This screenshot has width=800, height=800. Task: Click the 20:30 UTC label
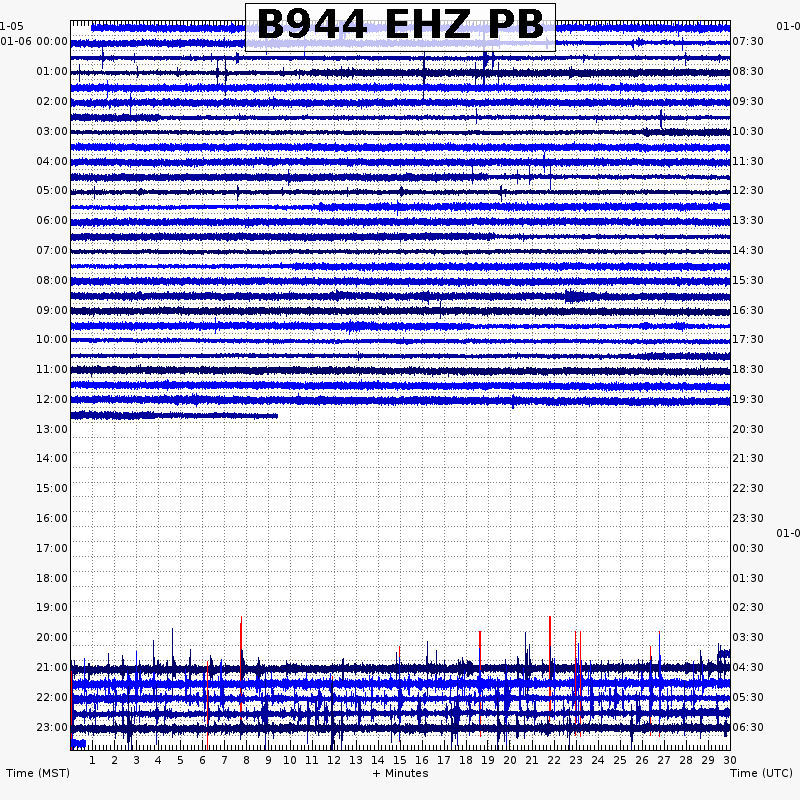tap(748, 429)
